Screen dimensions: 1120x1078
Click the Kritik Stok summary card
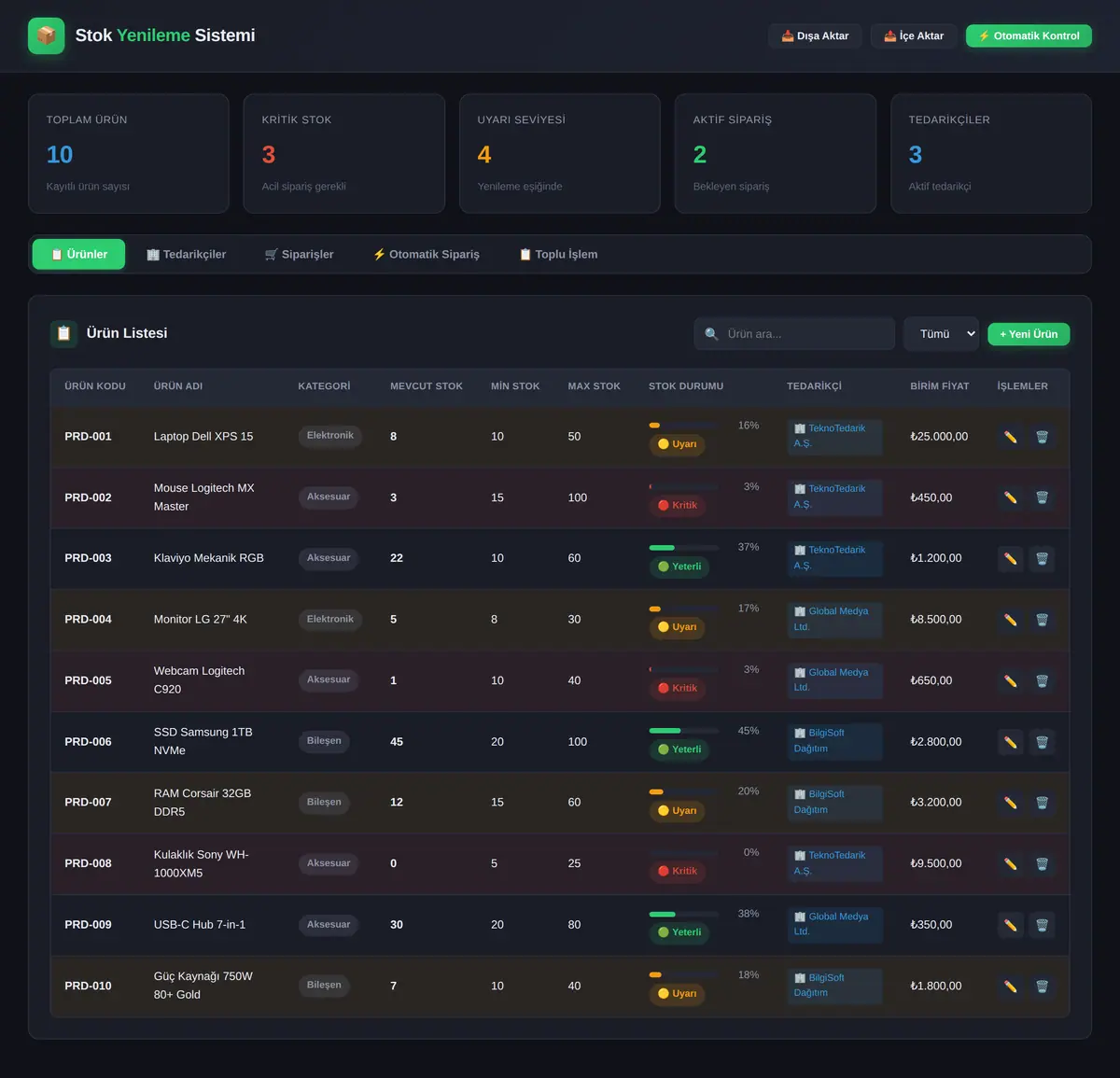pos(344,153)
